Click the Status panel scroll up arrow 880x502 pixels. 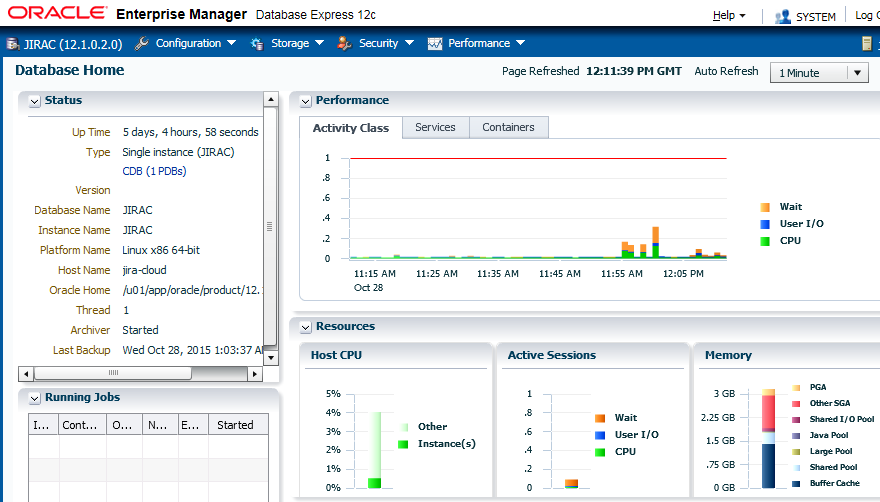coord(271,99)
